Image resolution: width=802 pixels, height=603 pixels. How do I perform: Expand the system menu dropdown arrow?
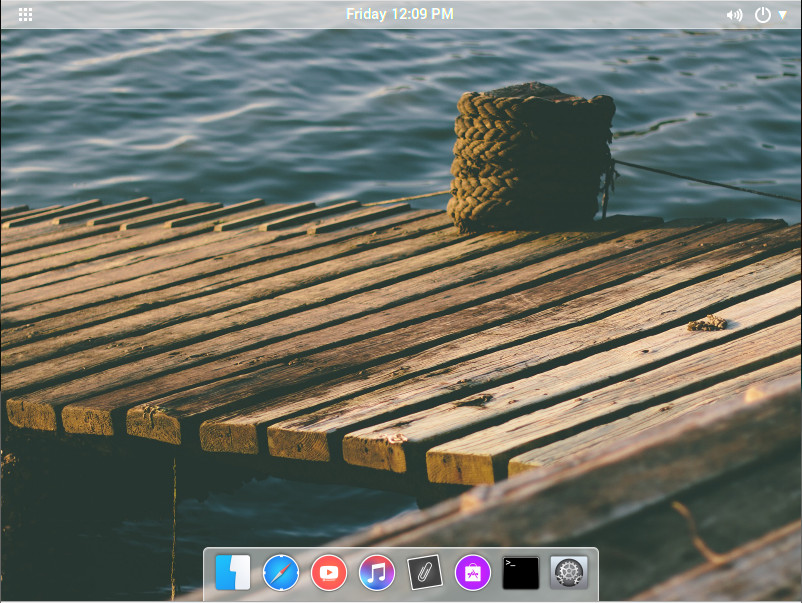pyautogui.click(x=783, y=15)
